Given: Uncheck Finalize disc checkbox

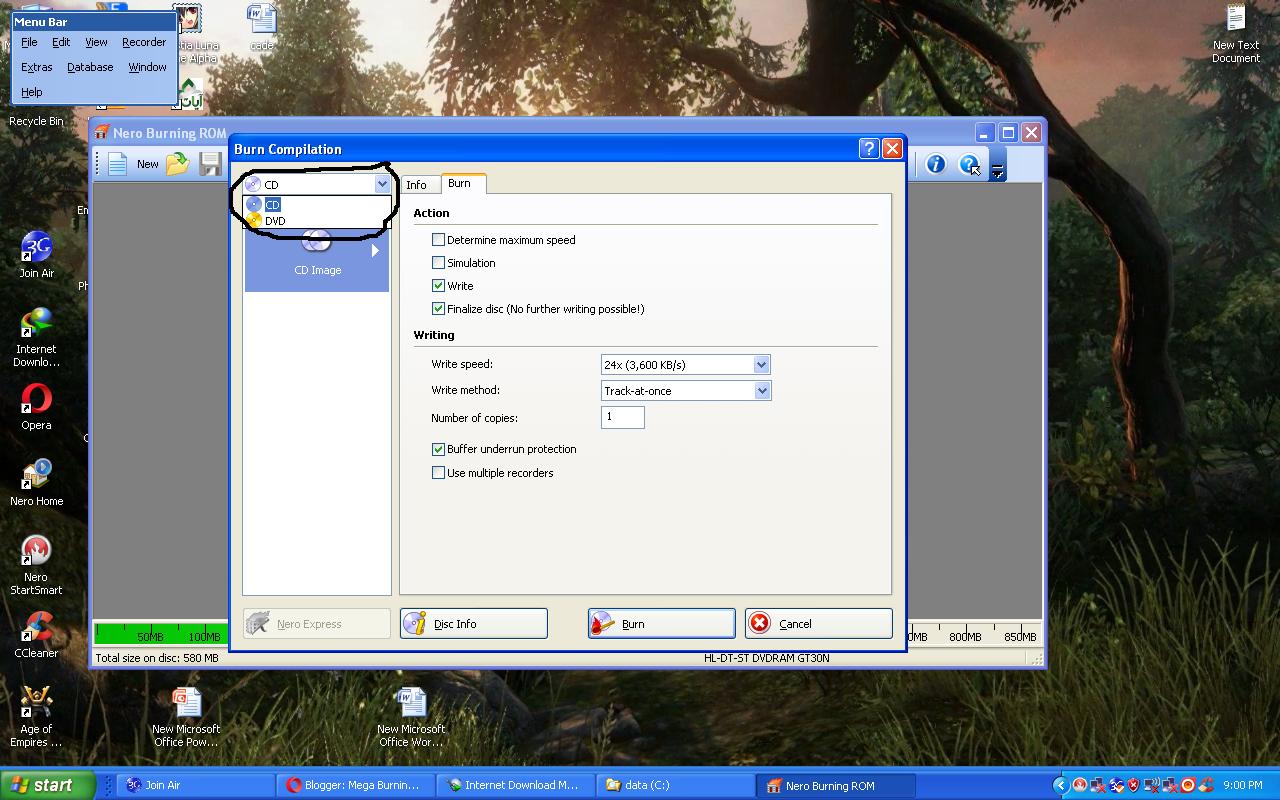Looking at the screenshot, I should 438,308.
